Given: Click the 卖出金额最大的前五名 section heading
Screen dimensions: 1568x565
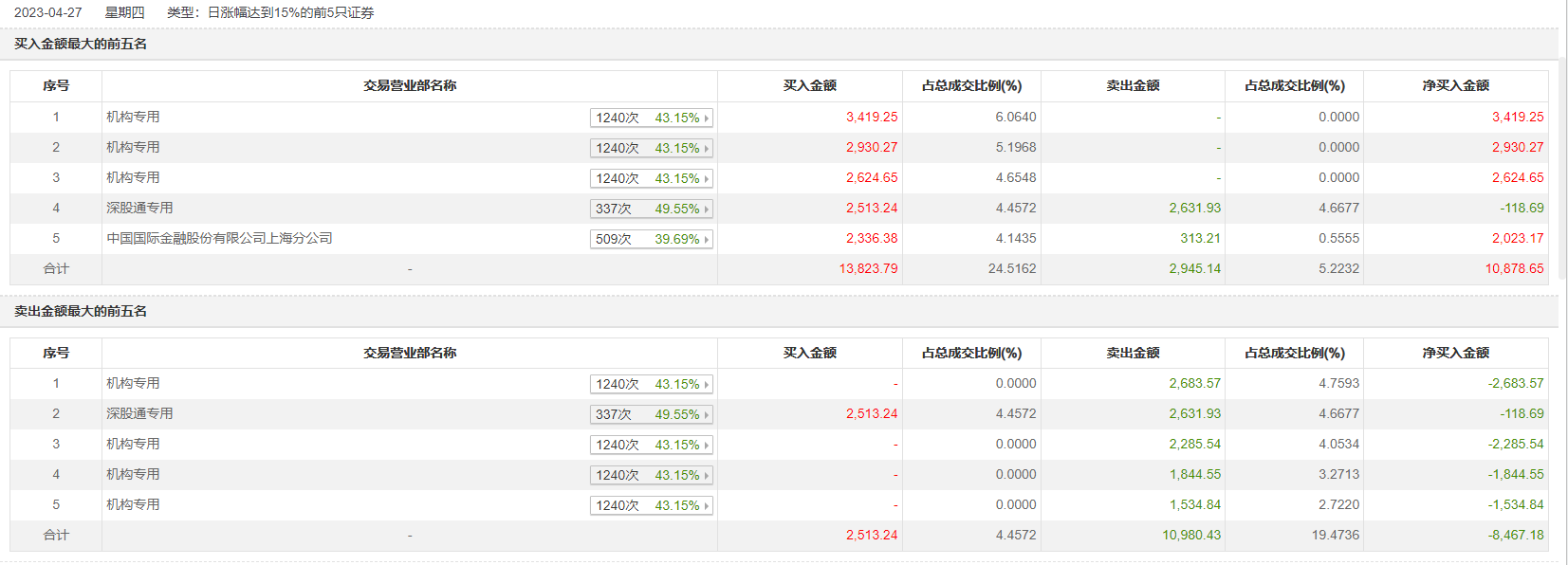Looking at the screenshot, I should pyautogui.click(x=81, y=311).
